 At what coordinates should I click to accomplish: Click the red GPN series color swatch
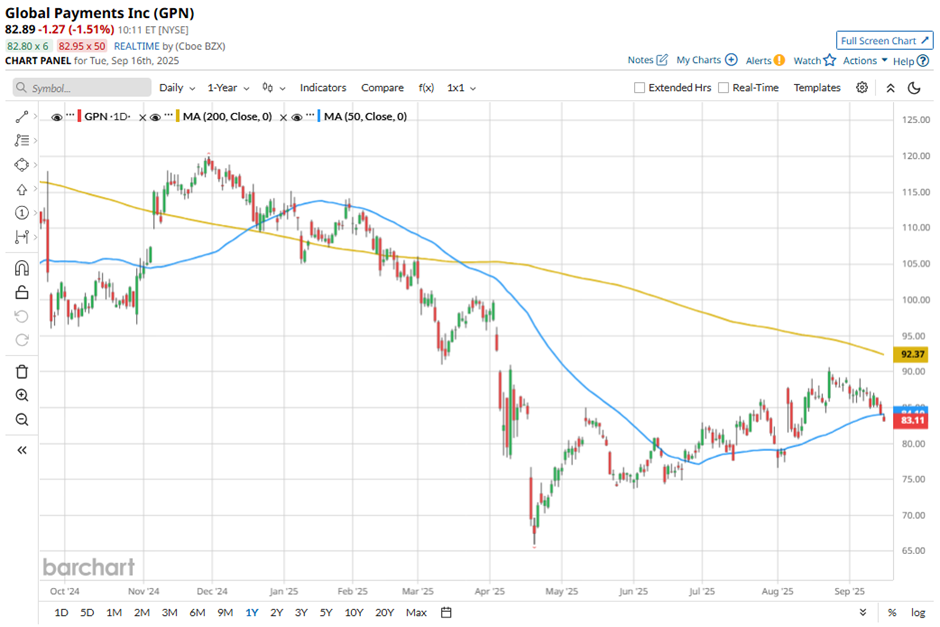pyautogui.click(x=79, y=116)
